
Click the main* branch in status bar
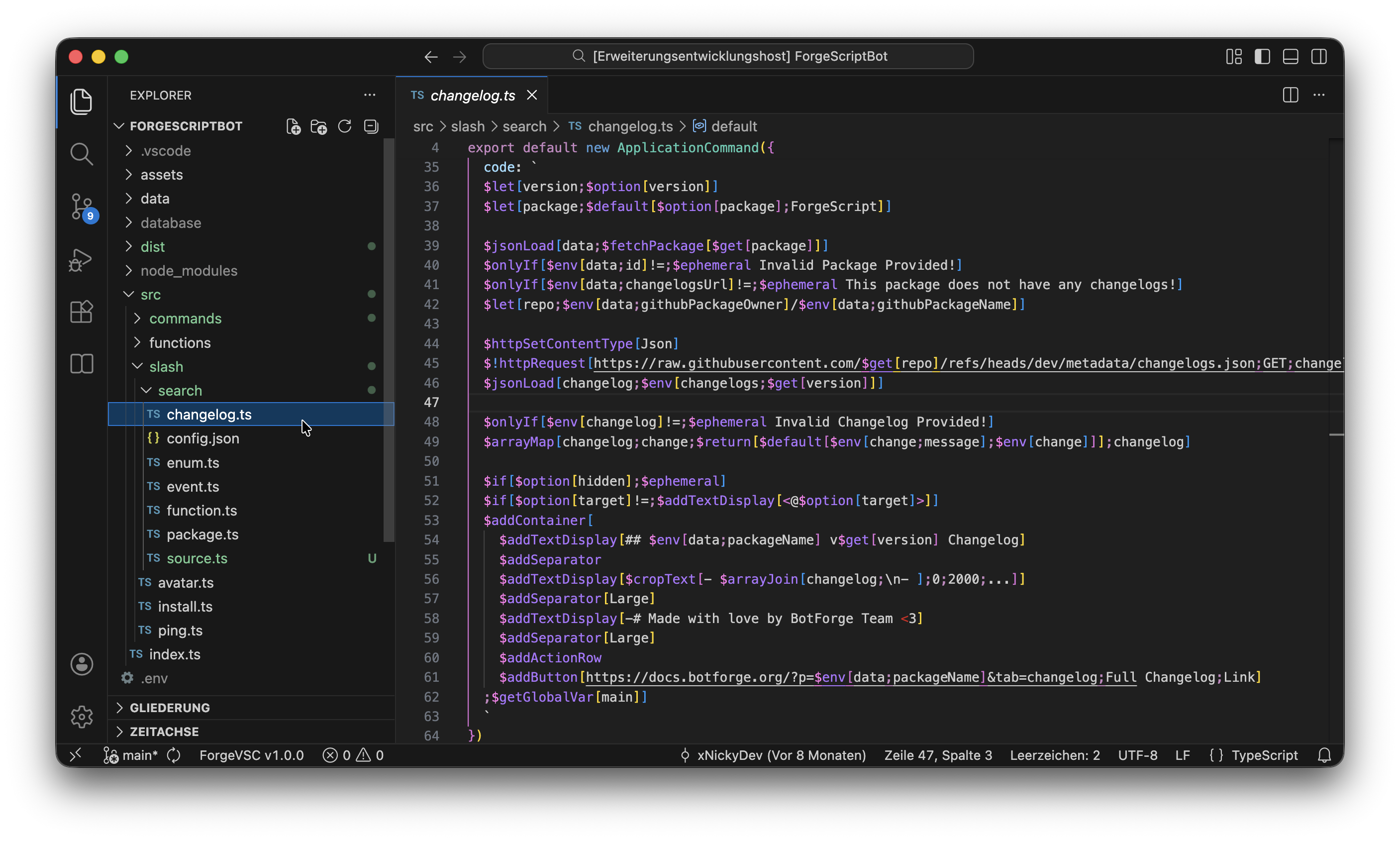[139, 755]
